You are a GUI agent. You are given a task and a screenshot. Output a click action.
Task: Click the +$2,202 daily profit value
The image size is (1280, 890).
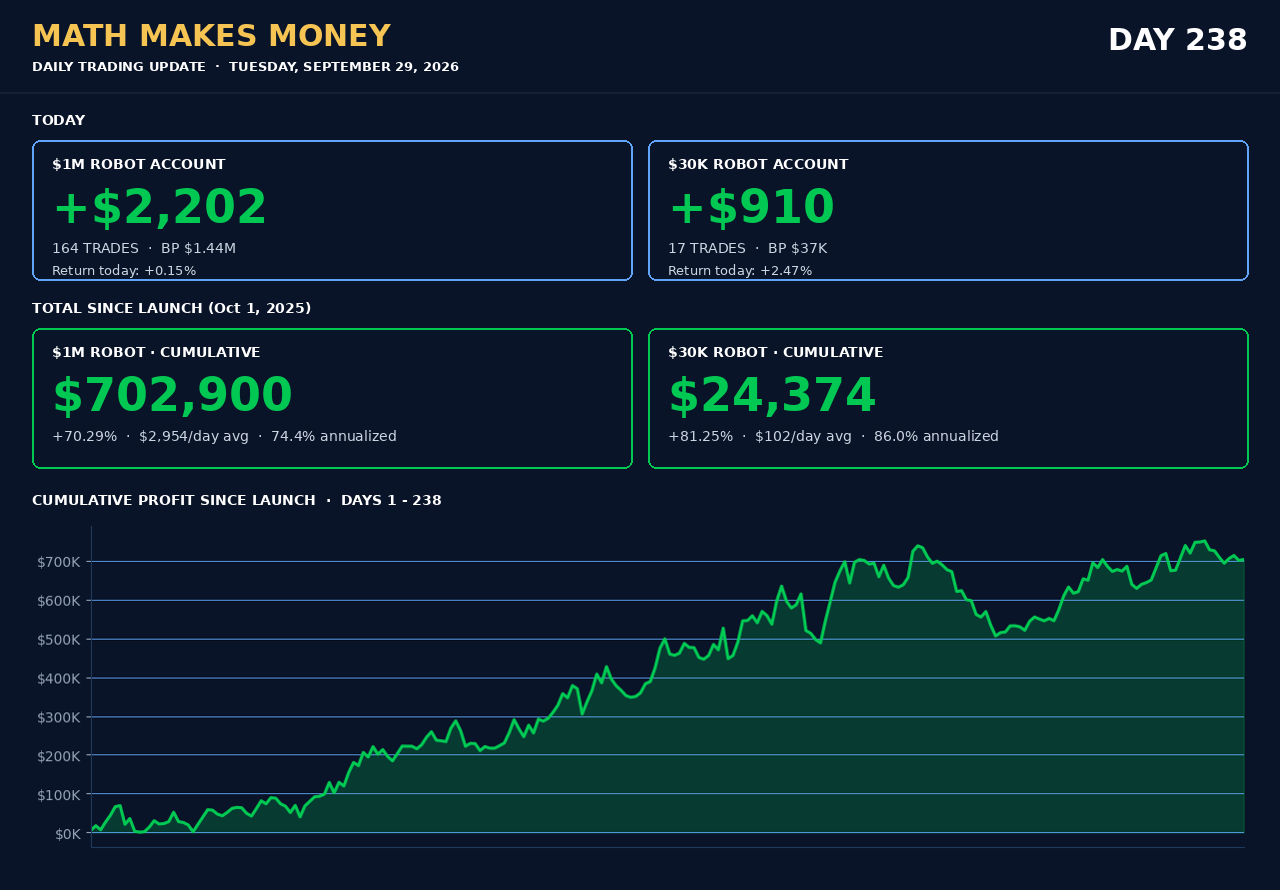tap(160, 208)
